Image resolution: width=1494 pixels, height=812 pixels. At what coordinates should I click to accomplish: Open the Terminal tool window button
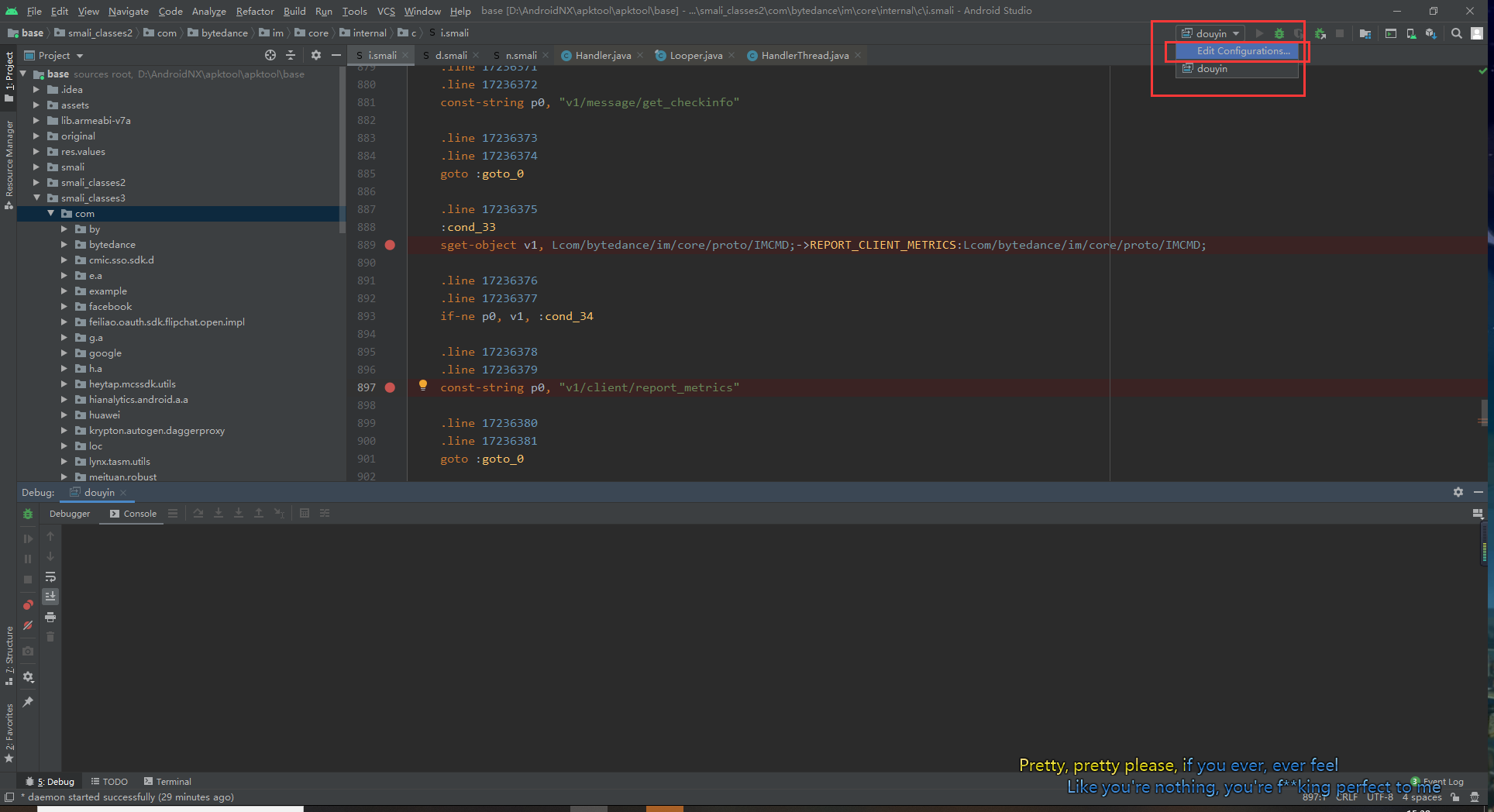[x=167, y=782]
